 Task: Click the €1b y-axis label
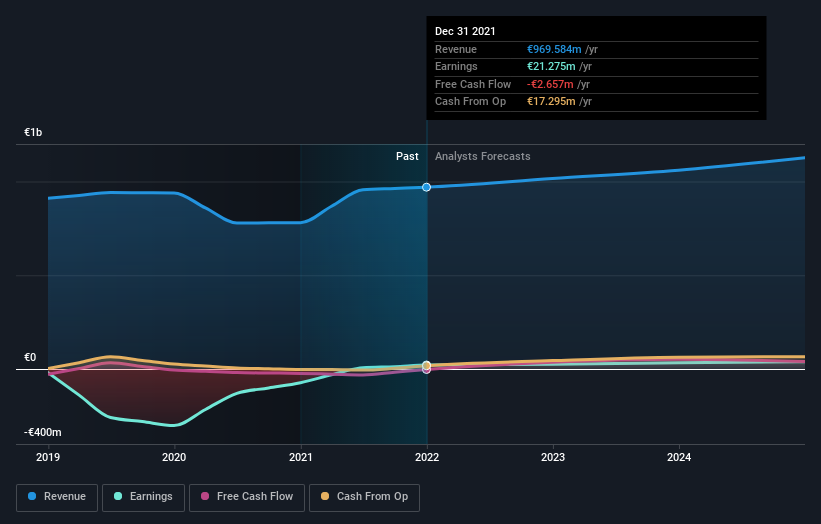point(33,132)
